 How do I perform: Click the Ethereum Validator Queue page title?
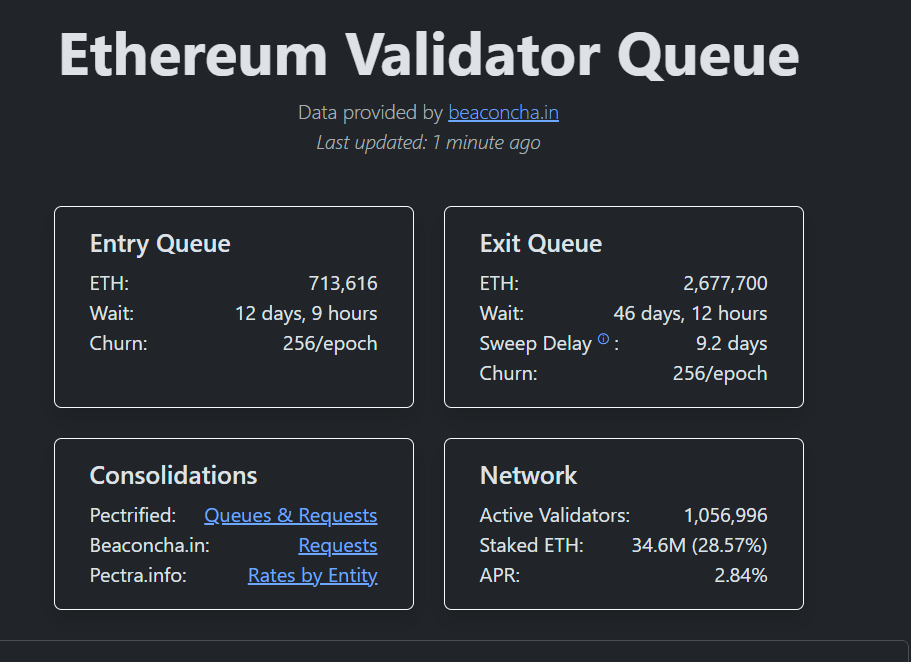tap(429, 54)
